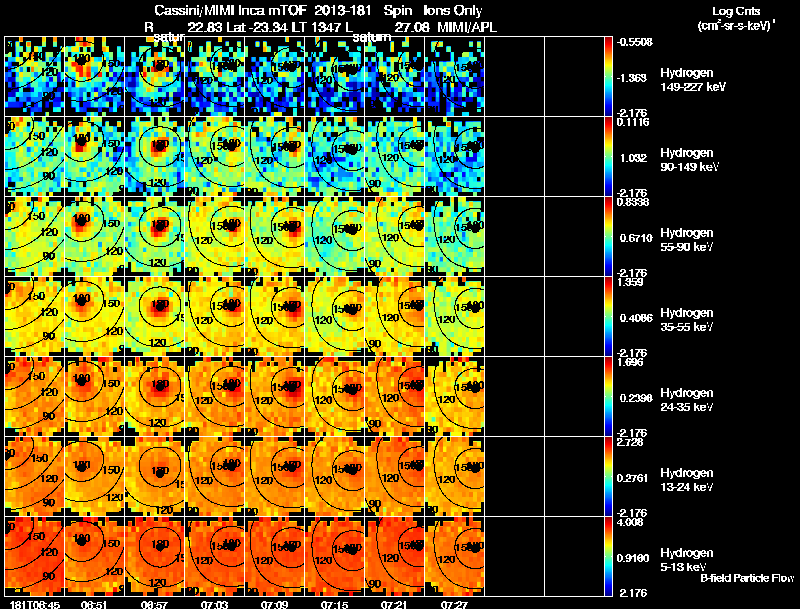
Task: Click the 07:15 time label
Action: pos(335,604)
